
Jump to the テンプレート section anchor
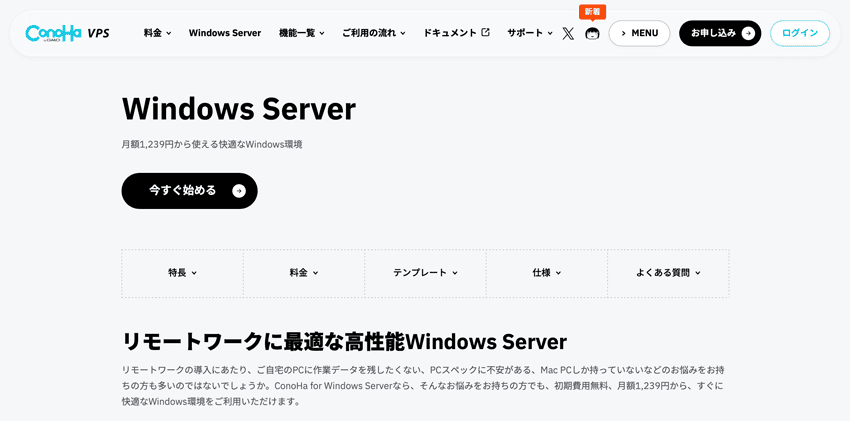click(x=425, y=273)
